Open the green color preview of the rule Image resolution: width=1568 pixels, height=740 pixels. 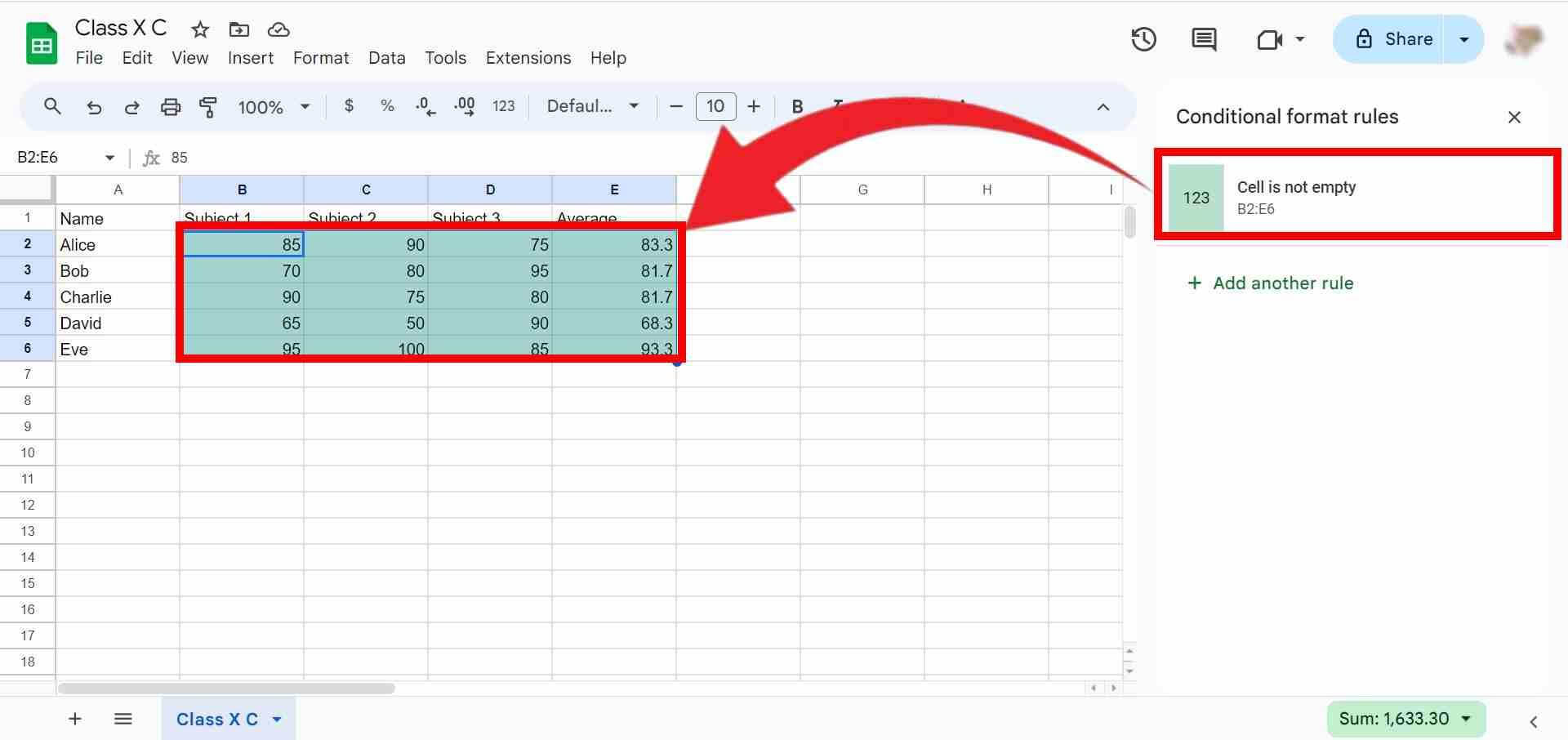1196,196
